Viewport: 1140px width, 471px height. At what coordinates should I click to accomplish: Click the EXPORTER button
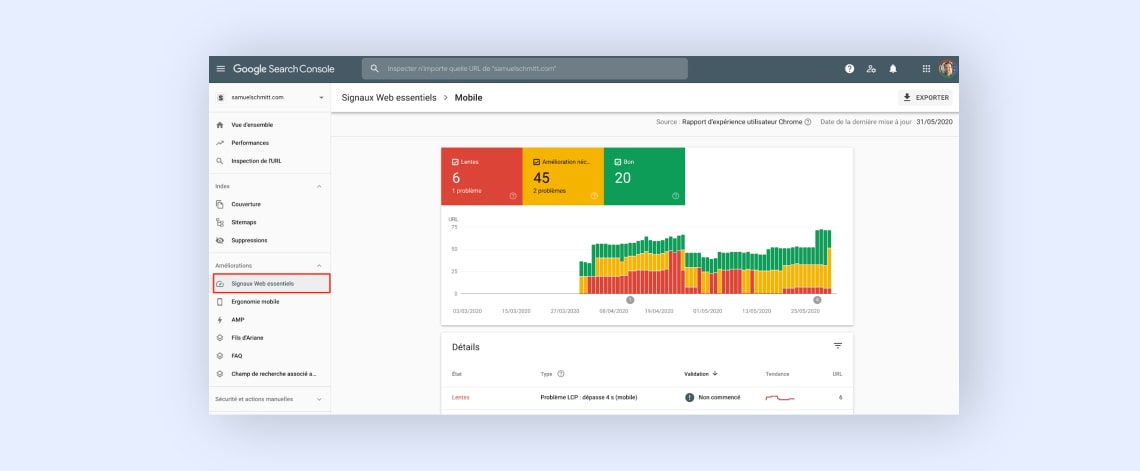pyautogui.click(x=926, y=97)
